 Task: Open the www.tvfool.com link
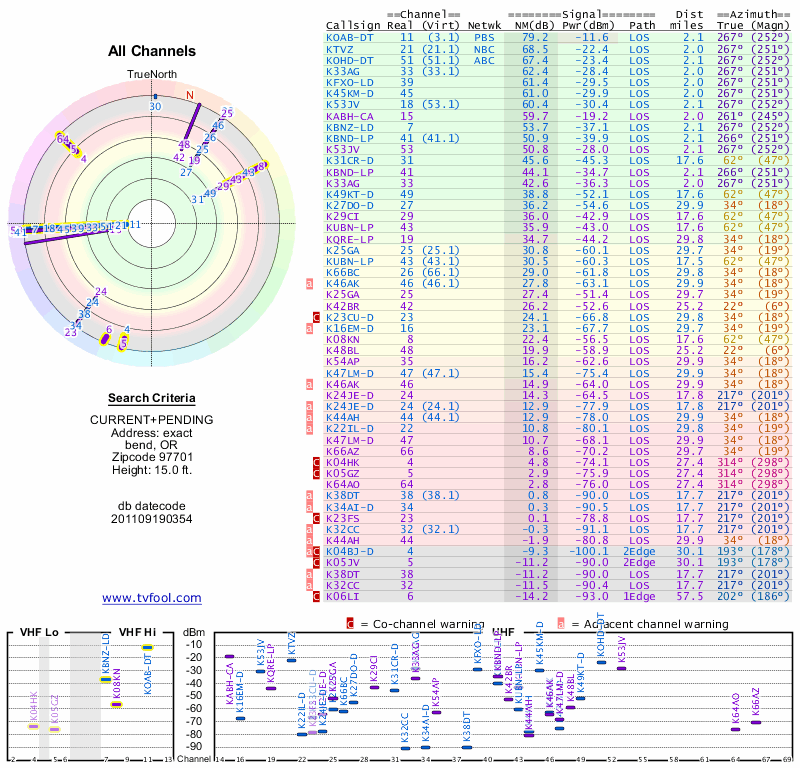(152, 598)
